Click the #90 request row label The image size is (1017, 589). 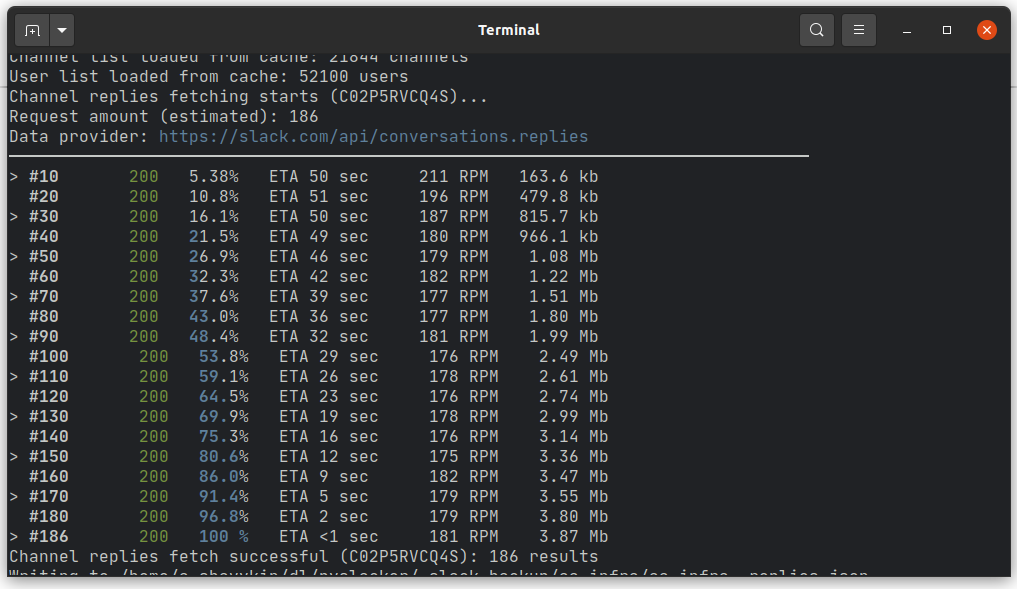[x=43, y=337]
